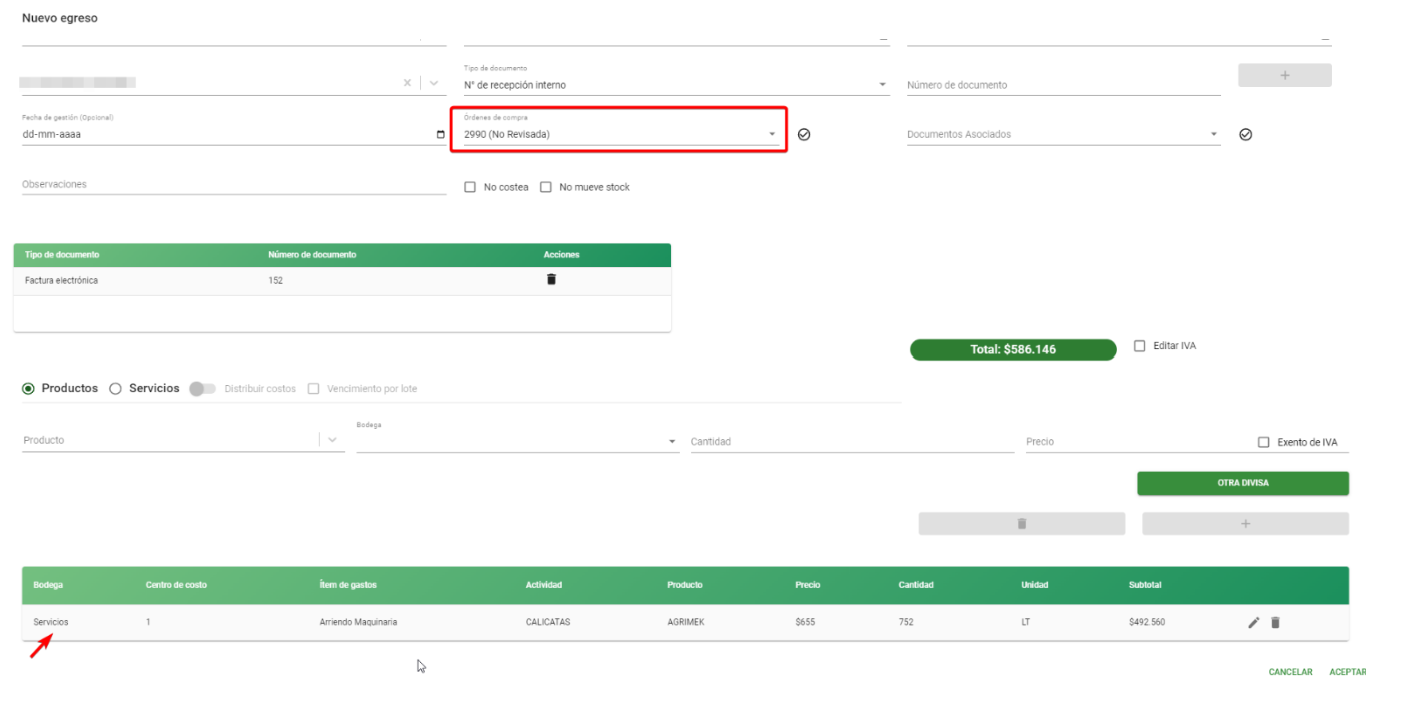This screenshot has height=712, width=1414.
Task: Click the CALICATAS activity cell
Action: [548, 622]
